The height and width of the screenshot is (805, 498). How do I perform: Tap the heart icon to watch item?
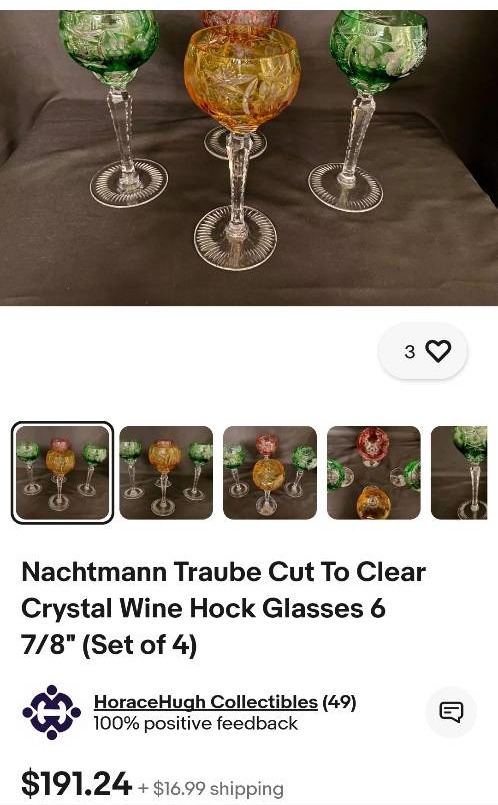point(438,352)
